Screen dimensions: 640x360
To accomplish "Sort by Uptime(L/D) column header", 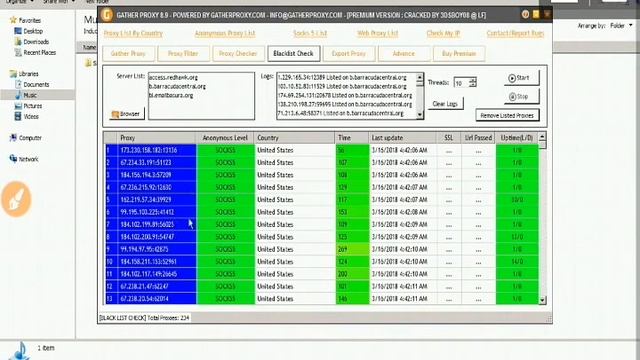I will pyautogui.click(x=517, y=138).
